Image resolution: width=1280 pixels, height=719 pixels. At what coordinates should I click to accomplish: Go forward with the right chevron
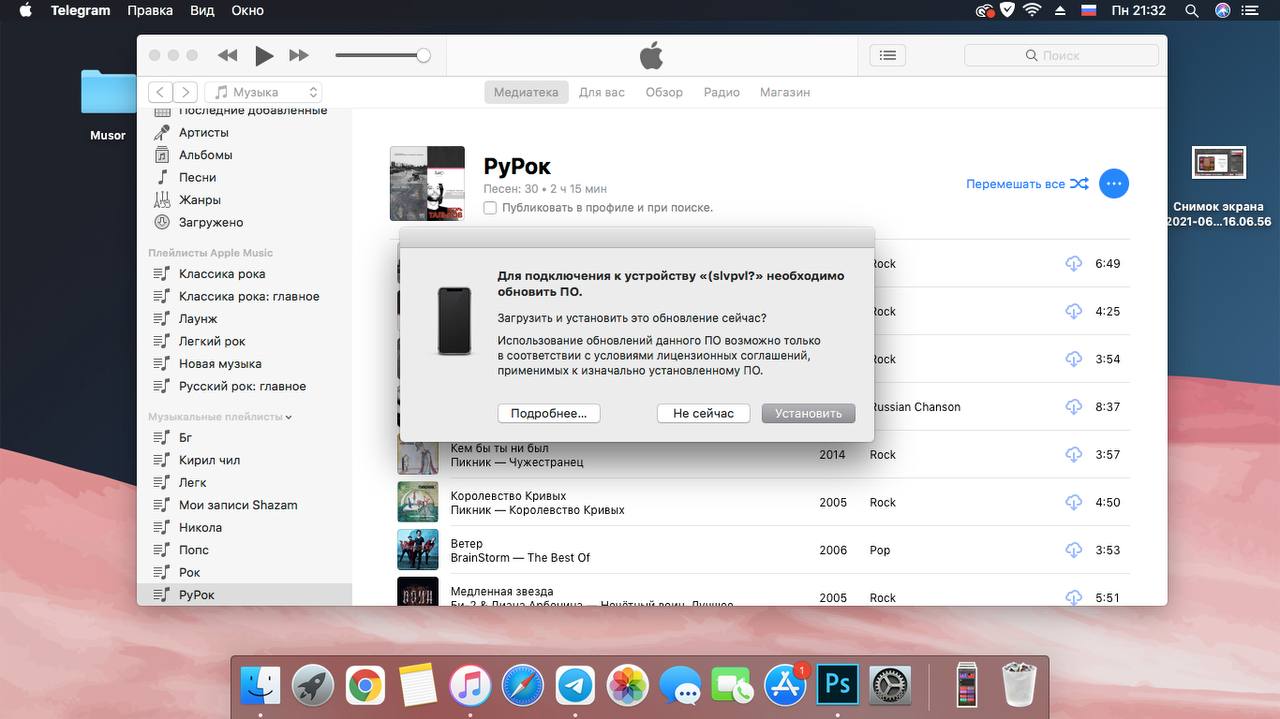185,92
